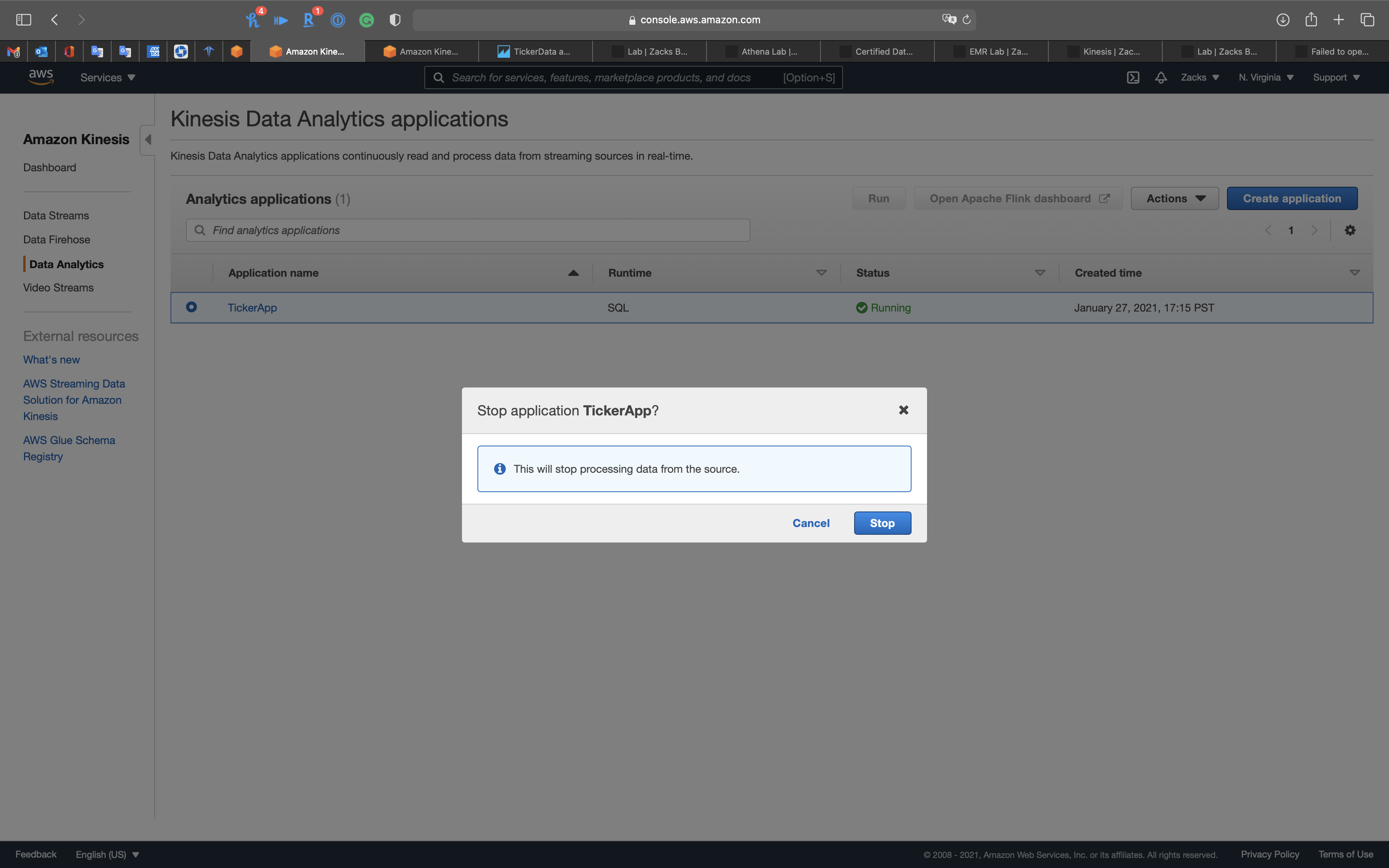1389x868 pixels.
Task: Click the AWS logo home icon
Action: pyautogui.click(x=41, y=77)
